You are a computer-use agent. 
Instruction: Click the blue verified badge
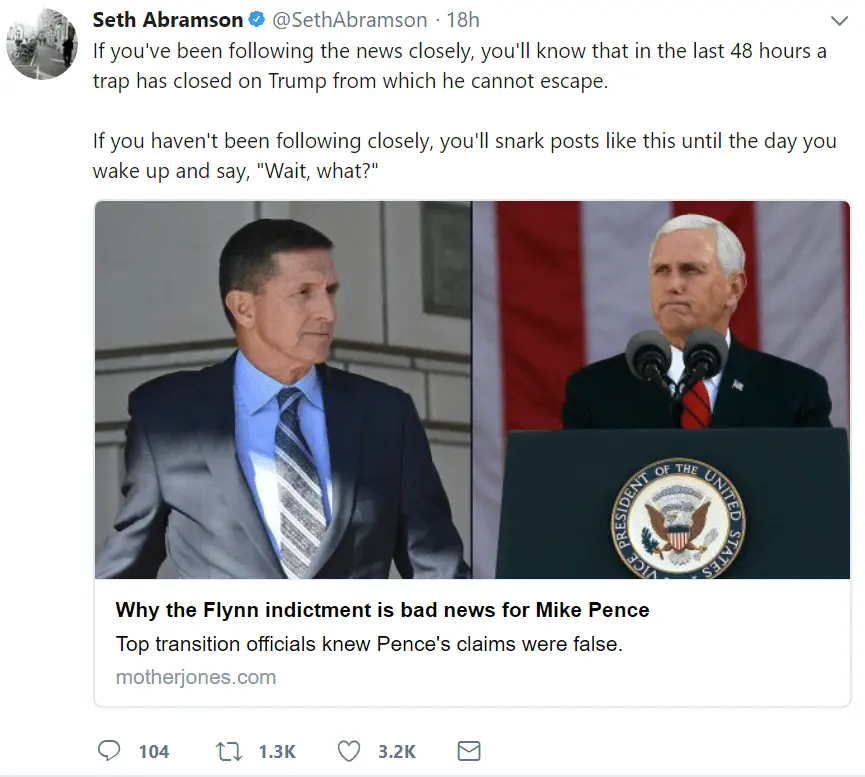(x=257, y=21)
